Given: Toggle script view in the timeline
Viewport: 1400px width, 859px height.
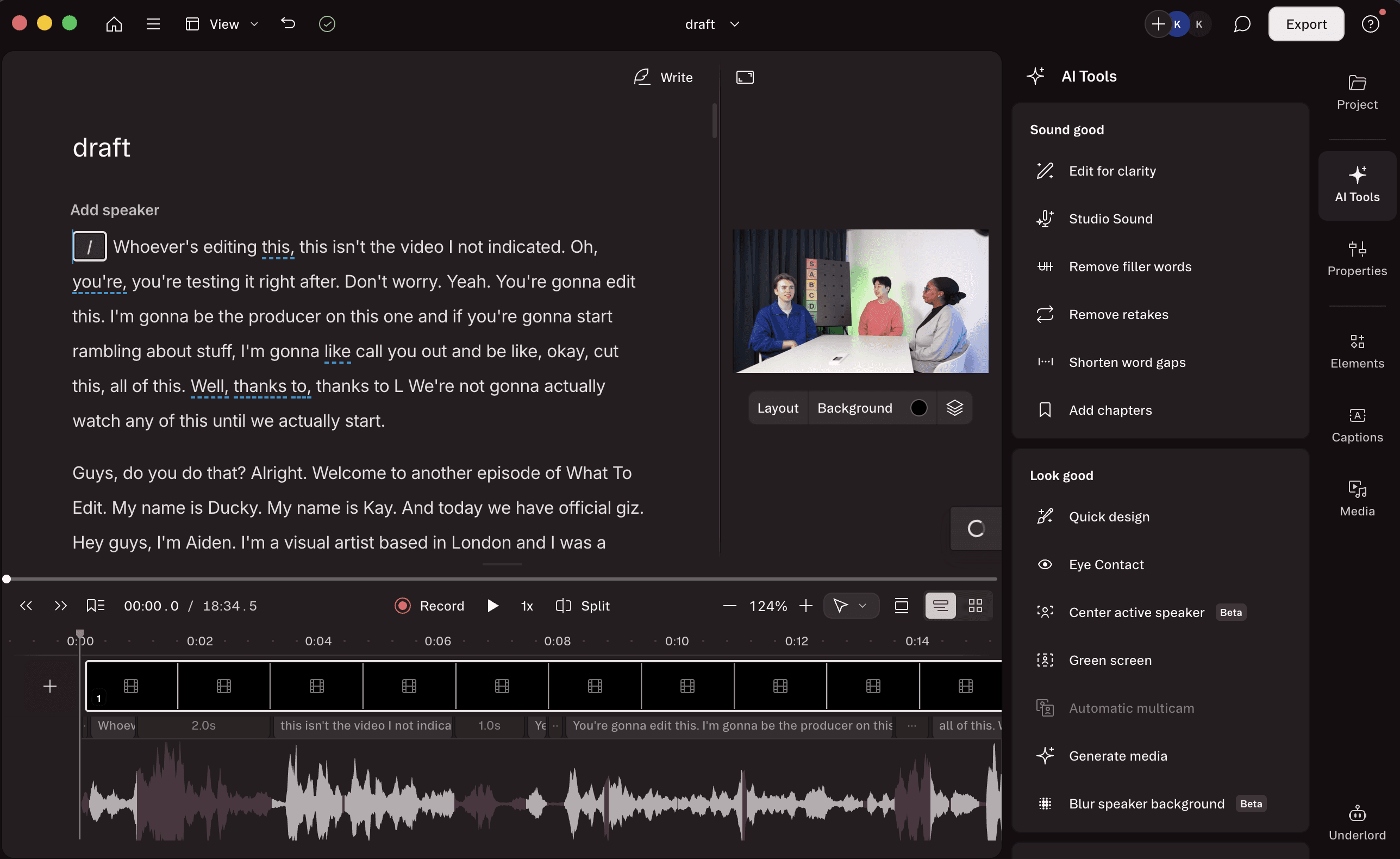Looking at the screenshot, I should tap(940, 606).
